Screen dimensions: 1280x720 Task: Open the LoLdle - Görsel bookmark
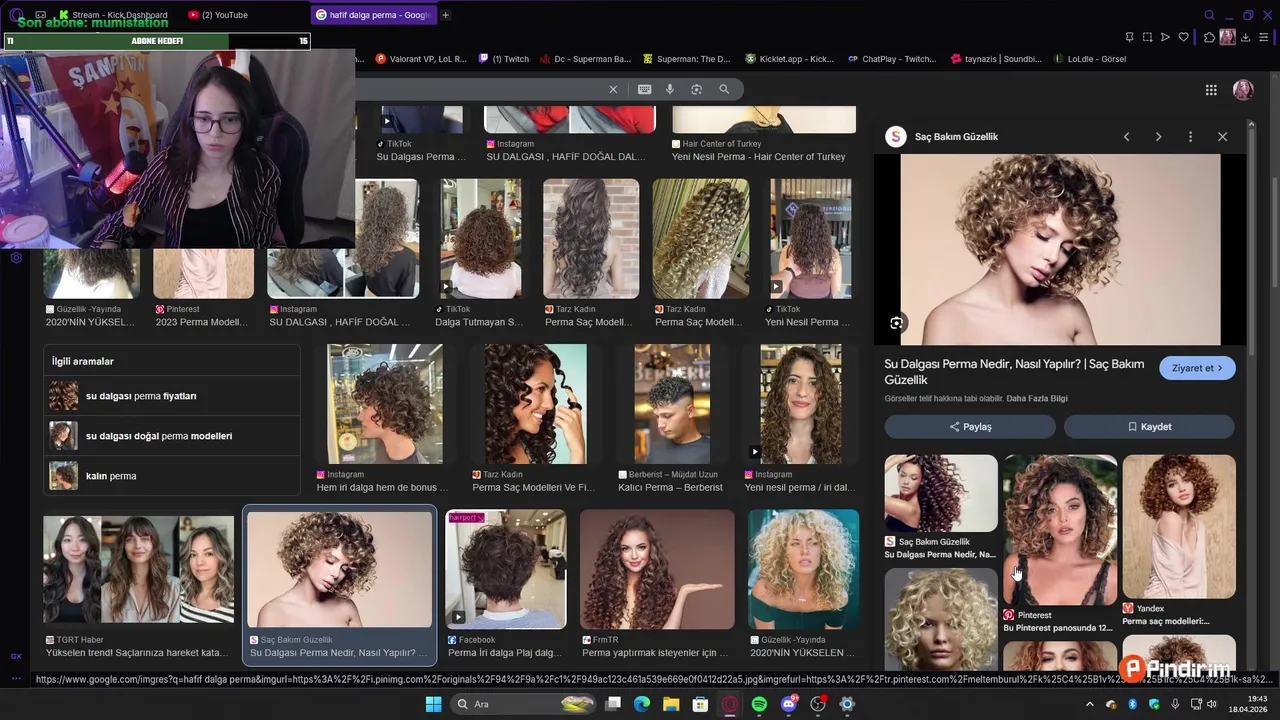[x=1090, y=59]
